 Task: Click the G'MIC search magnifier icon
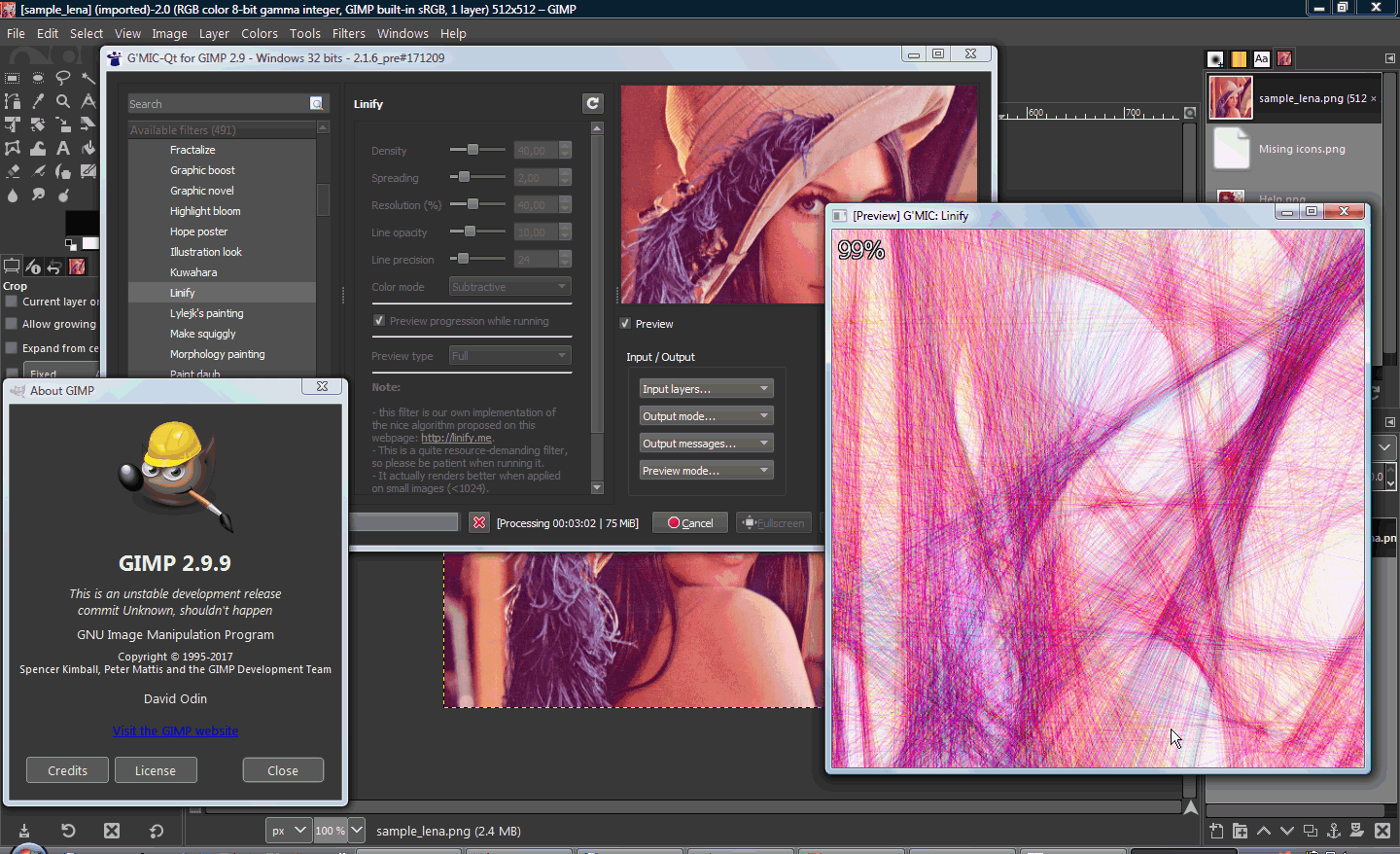point(316,104)
